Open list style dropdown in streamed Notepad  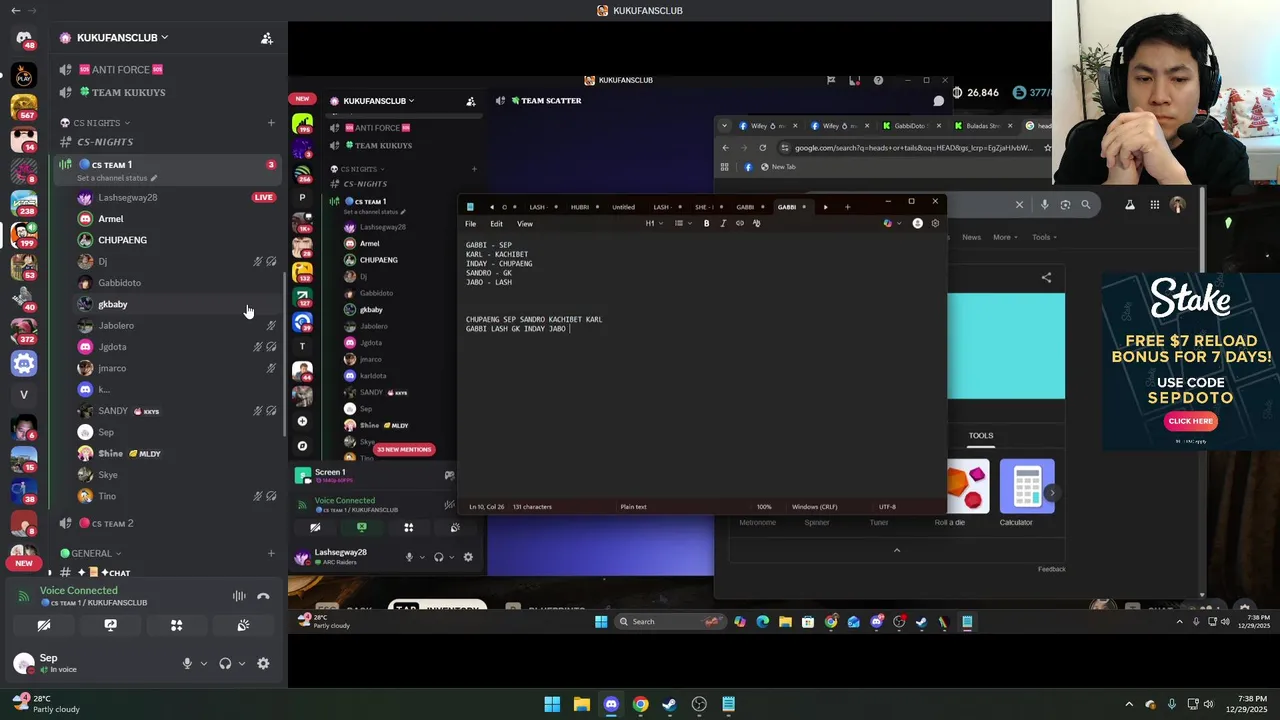682,223
